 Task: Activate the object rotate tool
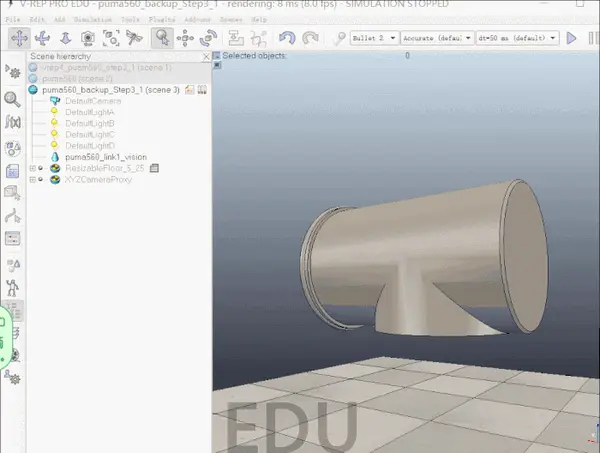[x=209, y=38]
